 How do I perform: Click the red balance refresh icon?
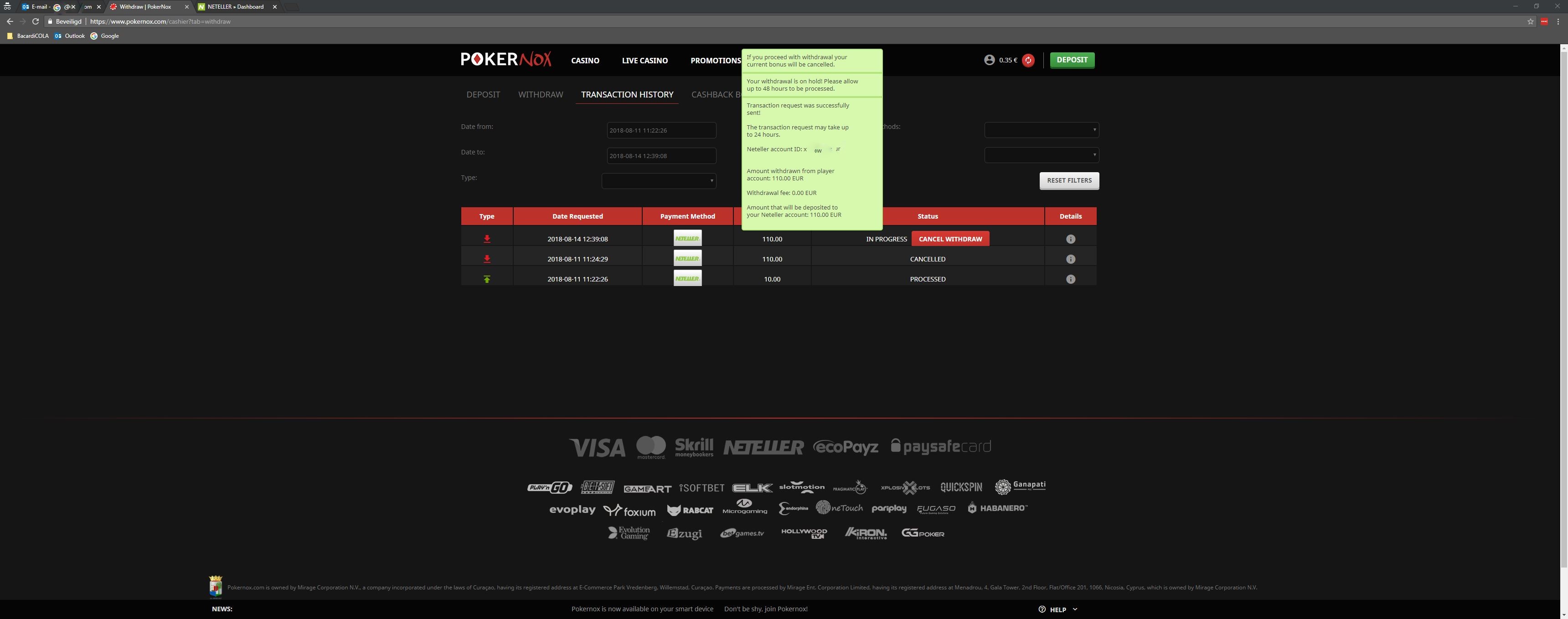pos(1028,60)
